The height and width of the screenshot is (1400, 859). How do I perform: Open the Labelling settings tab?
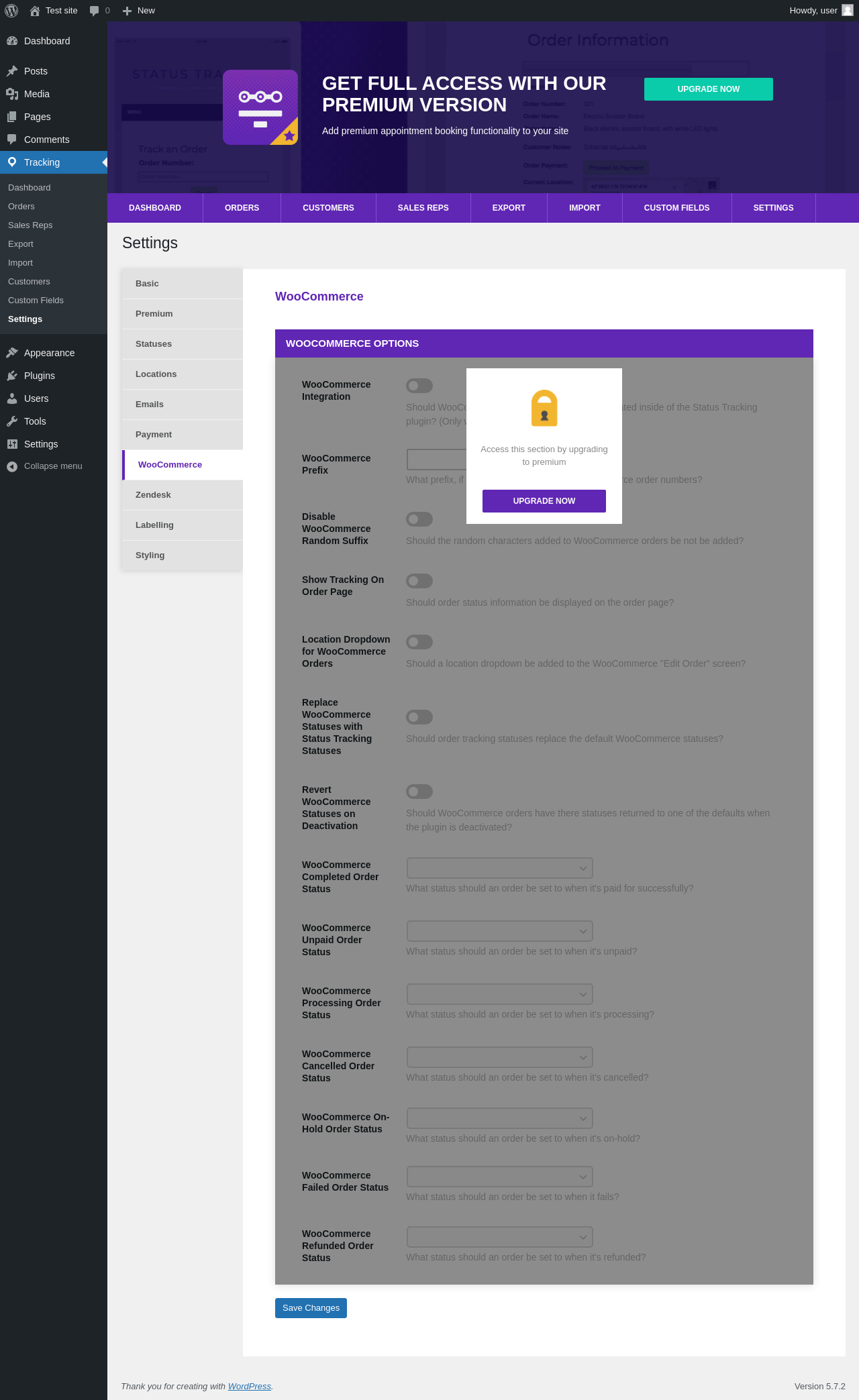point(183,525)
